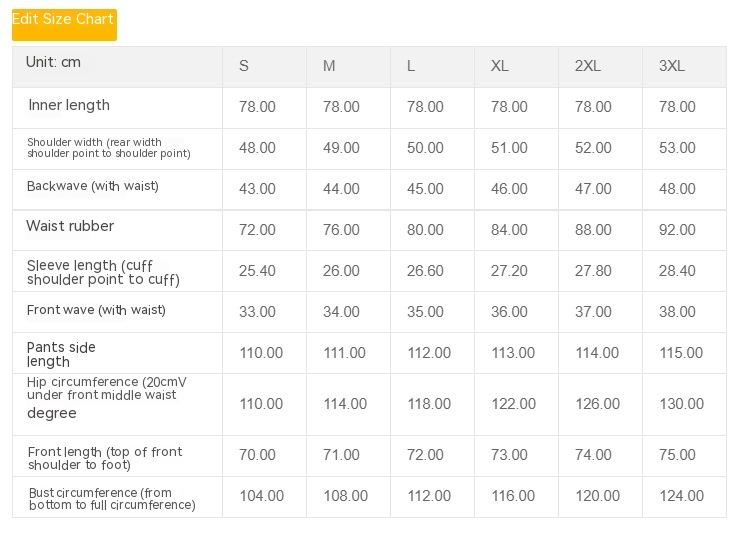The height and width of the screenshot is (538, 739).
Task: Select the L size column header
Action: (x=411, y=66)
